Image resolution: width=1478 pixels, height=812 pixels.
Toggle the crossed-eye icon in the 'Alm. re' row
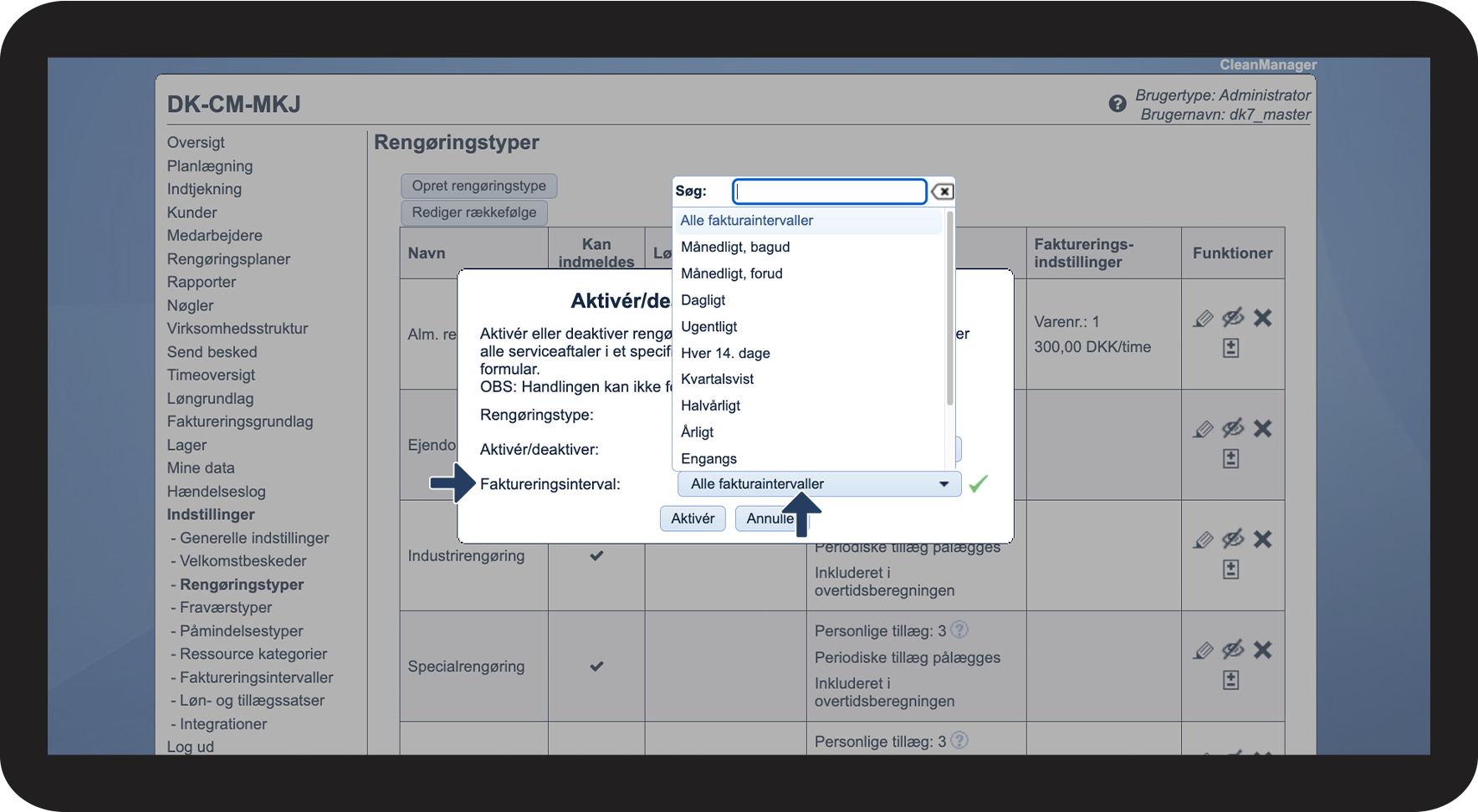point(1233,318)
